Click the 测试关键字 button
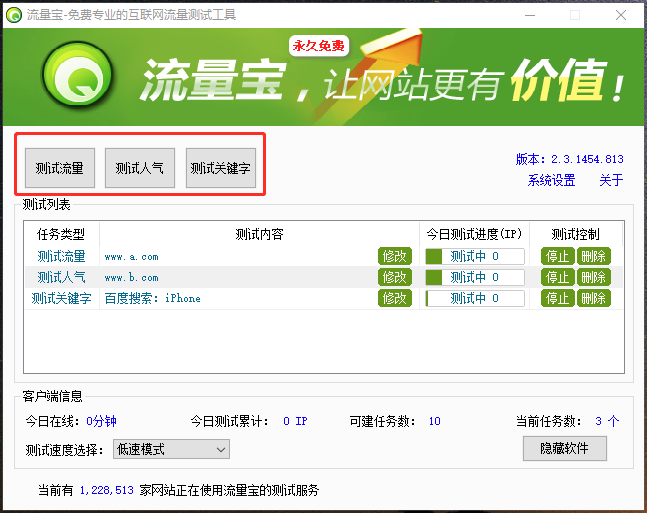The width and height of the screenshot is (647, 513). click(221, 168)
